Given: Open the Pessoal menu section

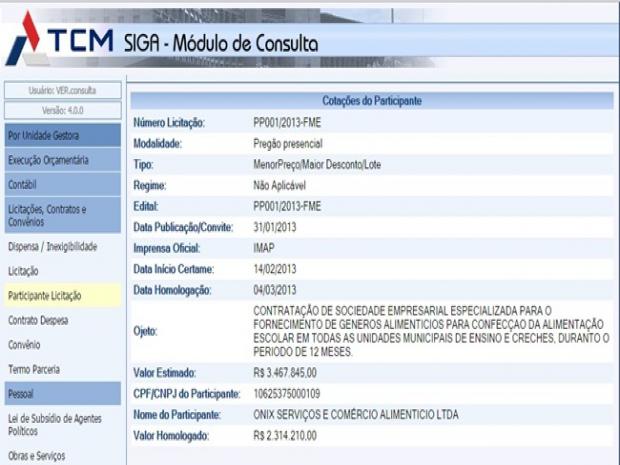Looking at the screenshot, I should [x=63, y=393].
